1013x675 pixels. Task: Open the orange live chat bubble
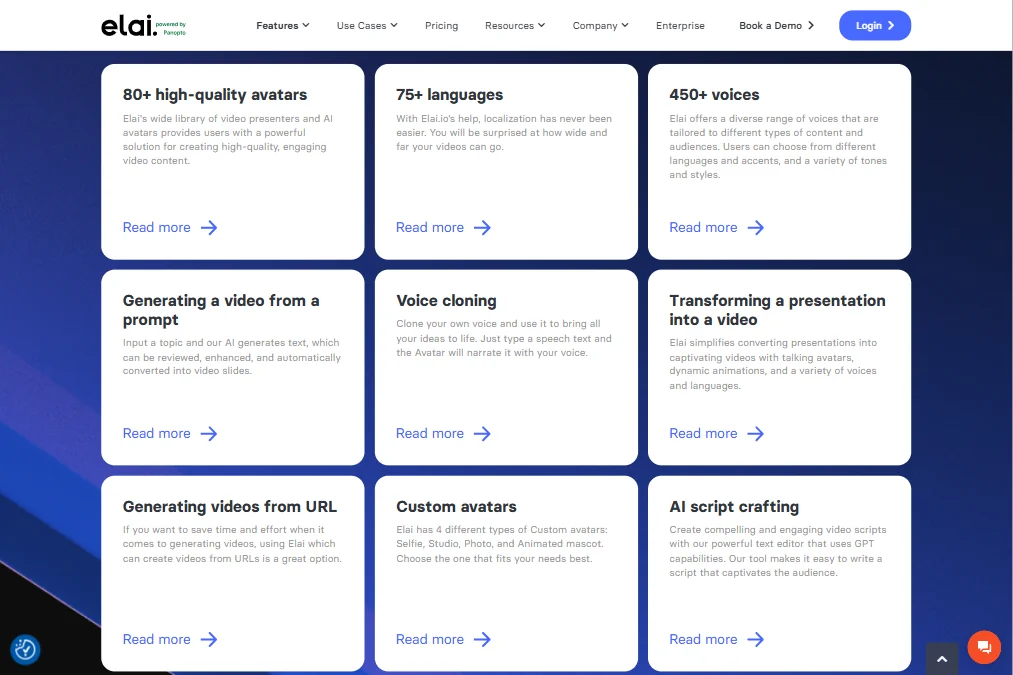(x=983, y=647)
